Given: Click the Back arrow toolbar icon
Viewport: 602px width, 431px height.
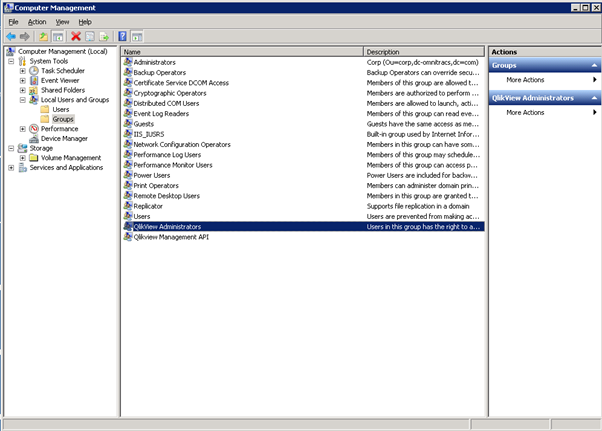Looking at the screenshot, I should (x=11, y=36).
